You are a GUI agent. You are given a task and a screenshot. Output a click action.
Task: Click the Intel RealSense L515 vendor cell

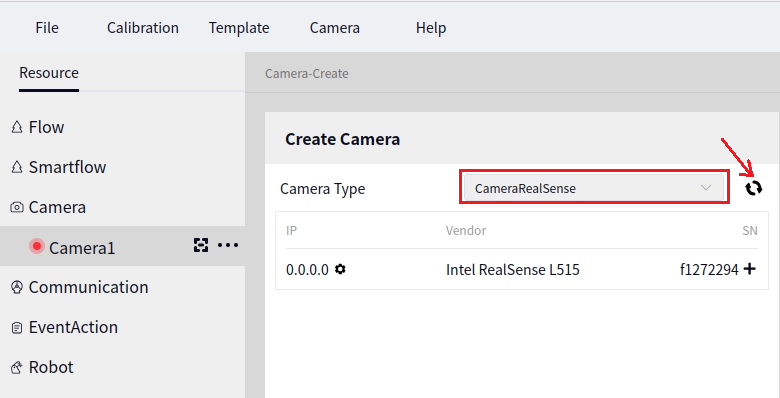tap(513, 270)
